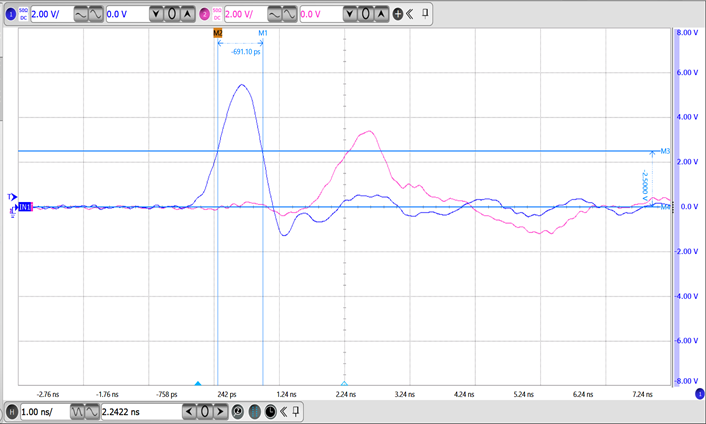Decrease channel 2 vertical scale (small wave icon)
This screenshot has height=424, width=706.
pos(274,14)
